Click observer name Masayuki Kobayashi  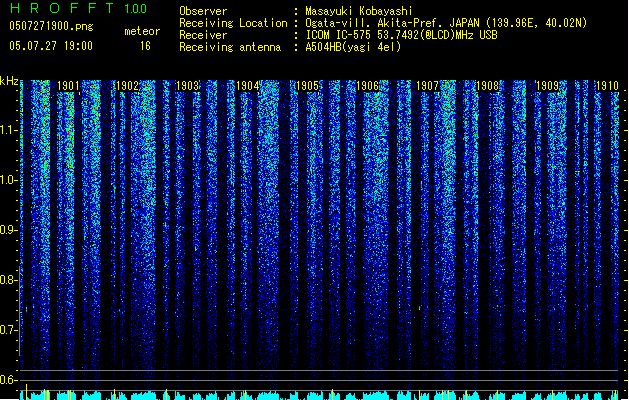pyautogui.click(x=359, y=11)
